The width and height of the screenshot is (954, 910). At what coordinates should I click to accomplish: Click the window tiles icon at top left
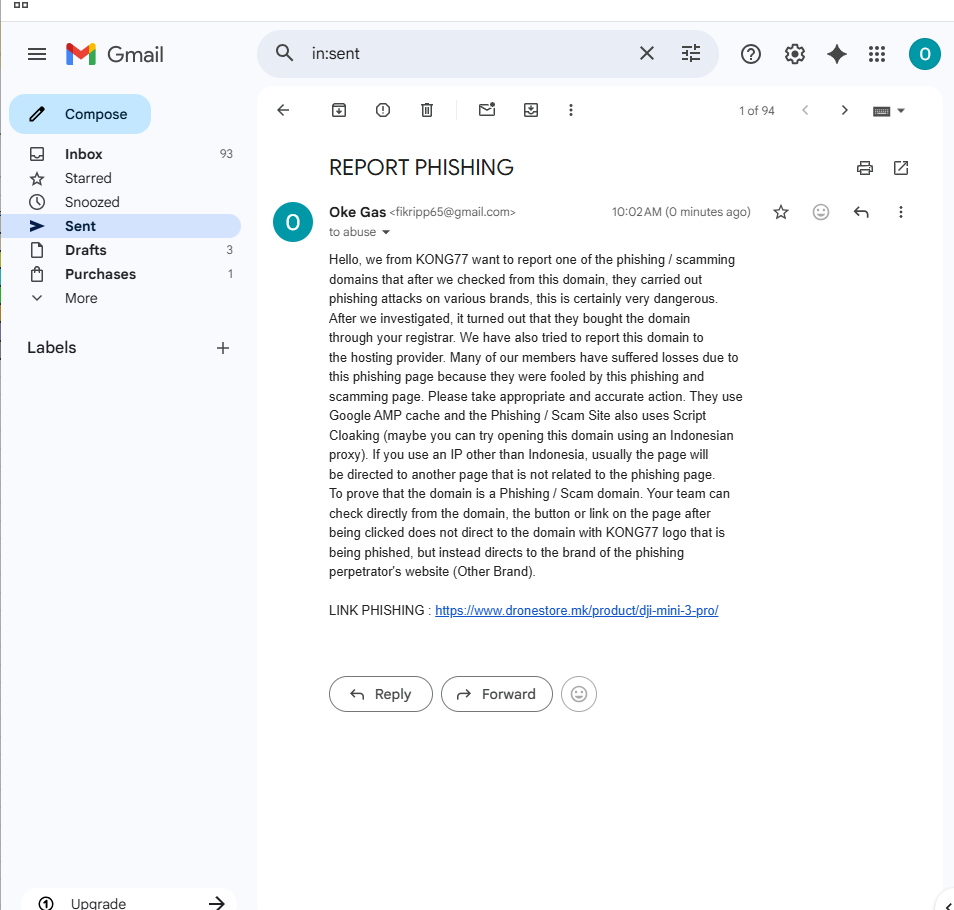click(x=21, y=5)
